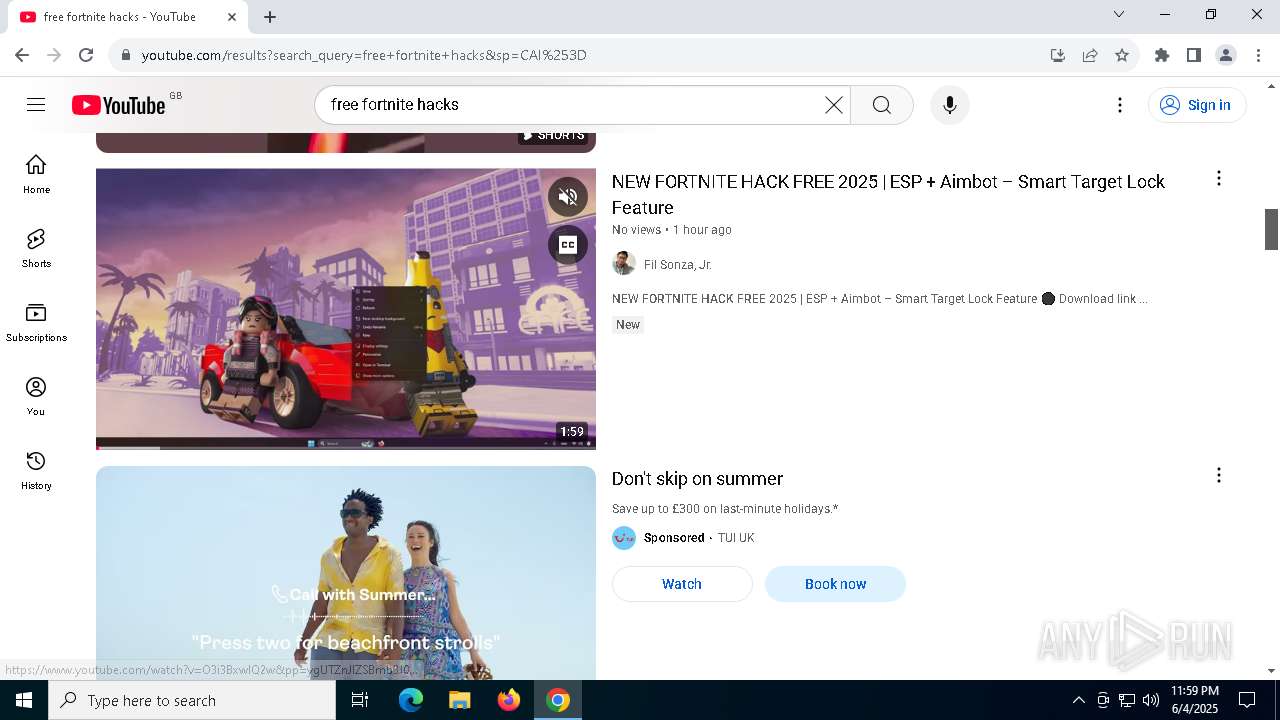Viewport: 1280px width, 720px height.
Task: Reload the page
Action: 86,55
